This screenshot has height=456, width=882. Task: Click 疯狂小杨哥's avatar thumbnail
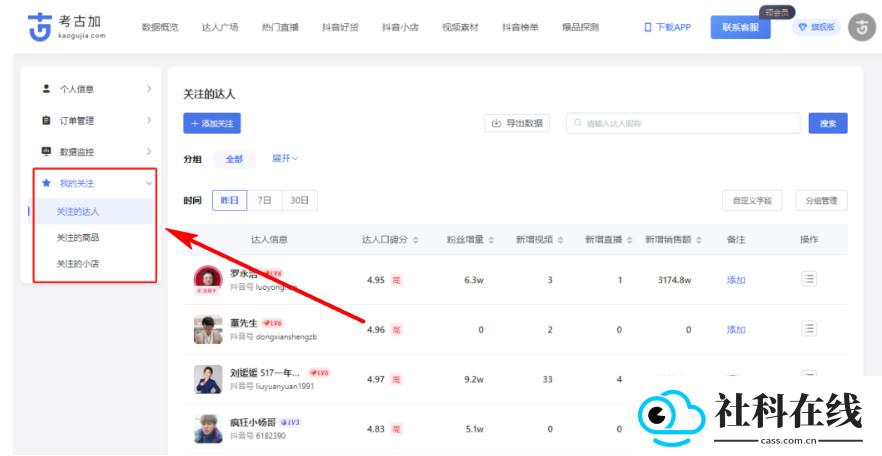coord(208,428)
